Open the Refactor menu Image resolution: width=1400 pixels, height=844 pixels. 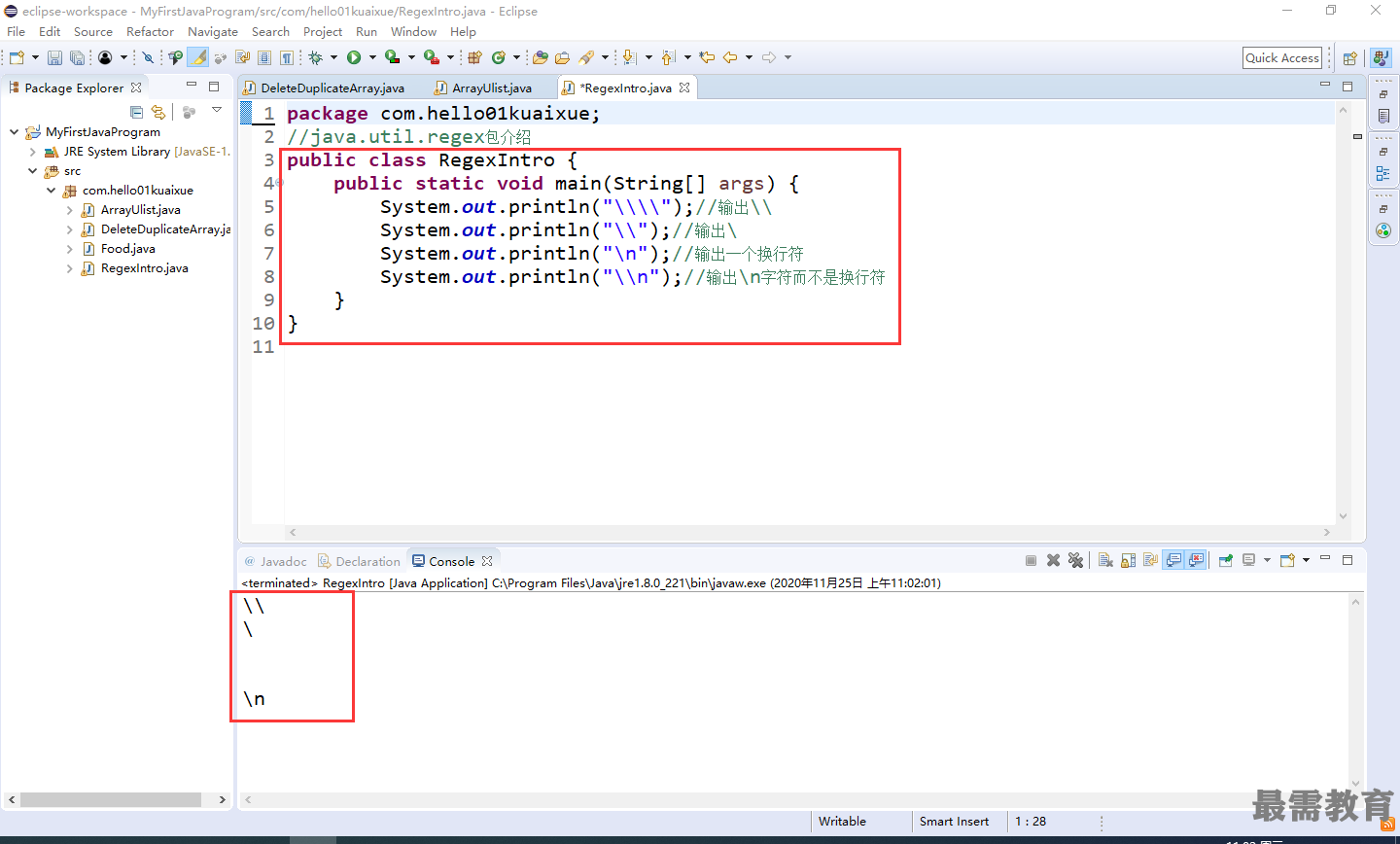(x=150, y=31)
